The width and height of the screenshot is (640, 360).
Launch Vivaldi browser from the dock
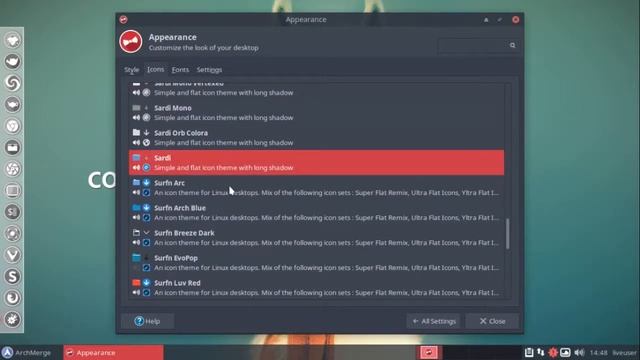(x=12, y=255)
